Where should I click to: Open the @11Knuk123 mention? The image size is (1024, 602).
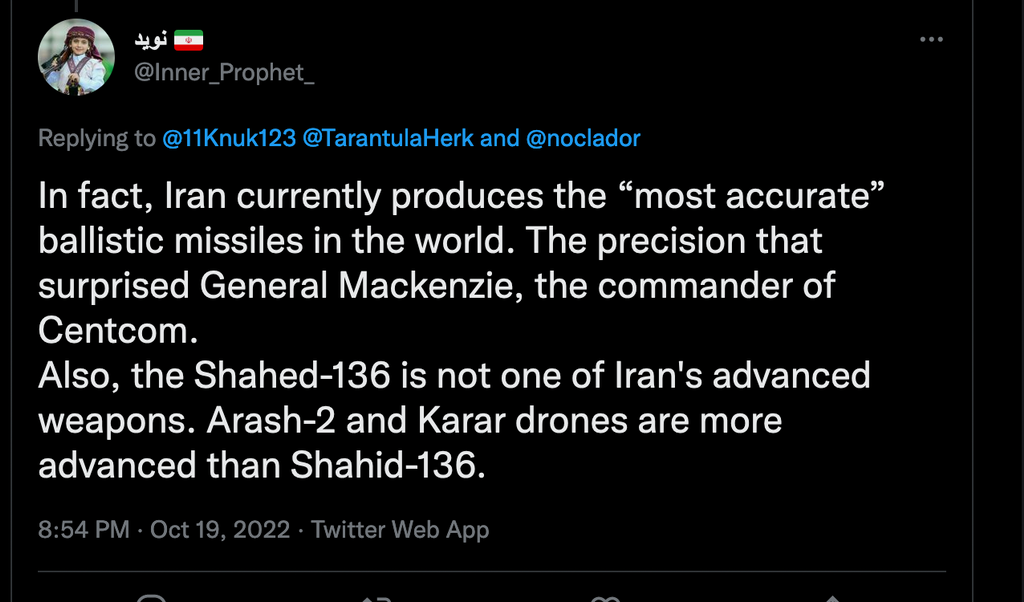click(x=229, y=138)
